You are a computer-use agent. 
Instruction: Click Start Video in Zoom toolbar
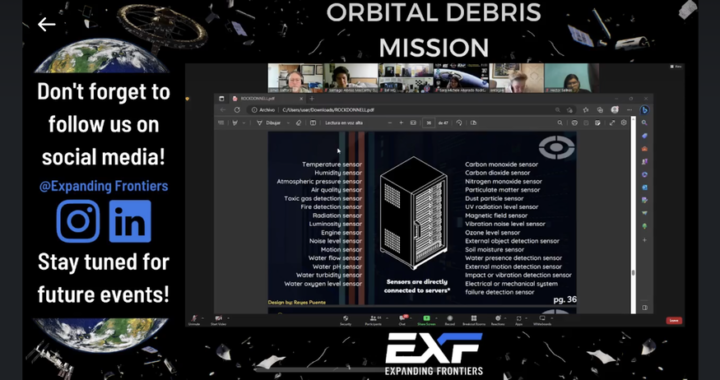click(x=218, y=320)
